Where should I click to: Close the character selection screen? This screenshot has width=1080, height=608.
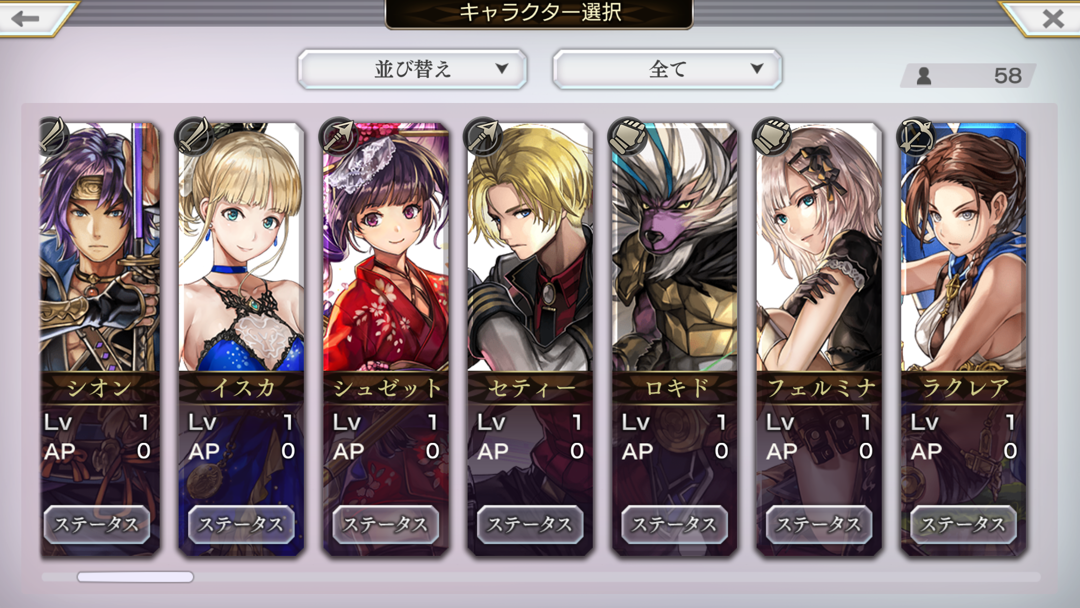tap(1051, 18)
